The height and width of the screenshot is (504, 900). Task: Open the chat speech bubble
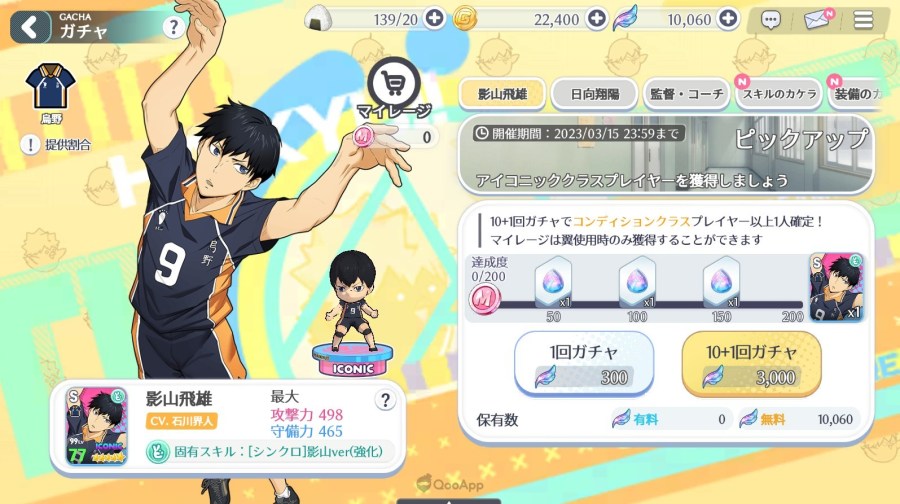coord(770,21)
